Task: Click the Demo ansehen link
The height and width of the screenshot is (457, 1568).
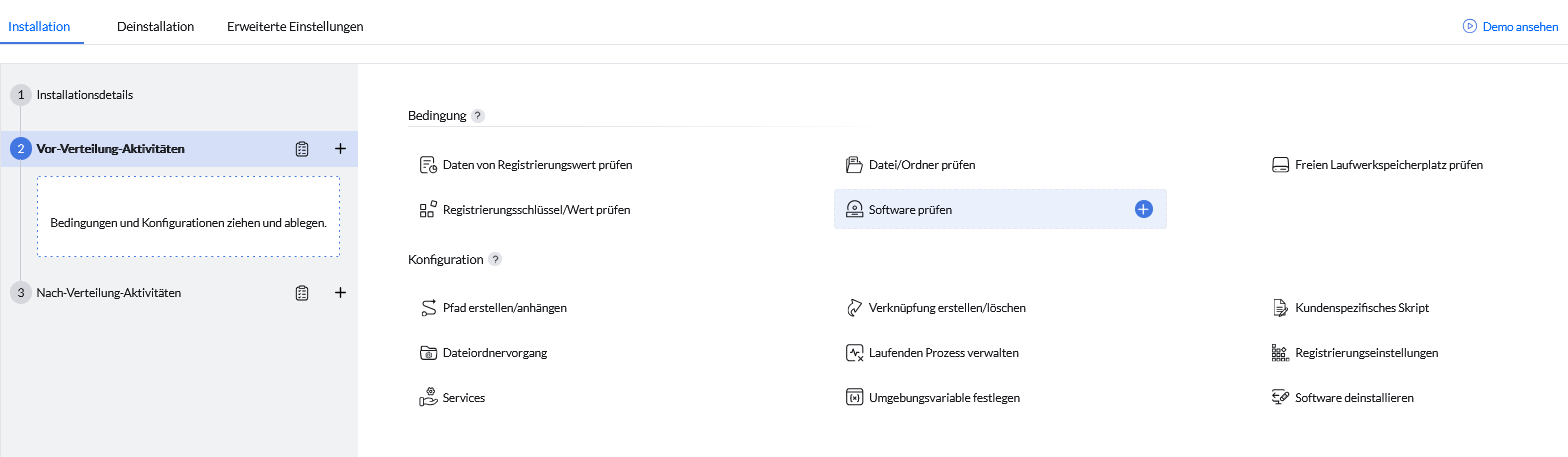Action: pyautogui.click(x=1510, y=27)
